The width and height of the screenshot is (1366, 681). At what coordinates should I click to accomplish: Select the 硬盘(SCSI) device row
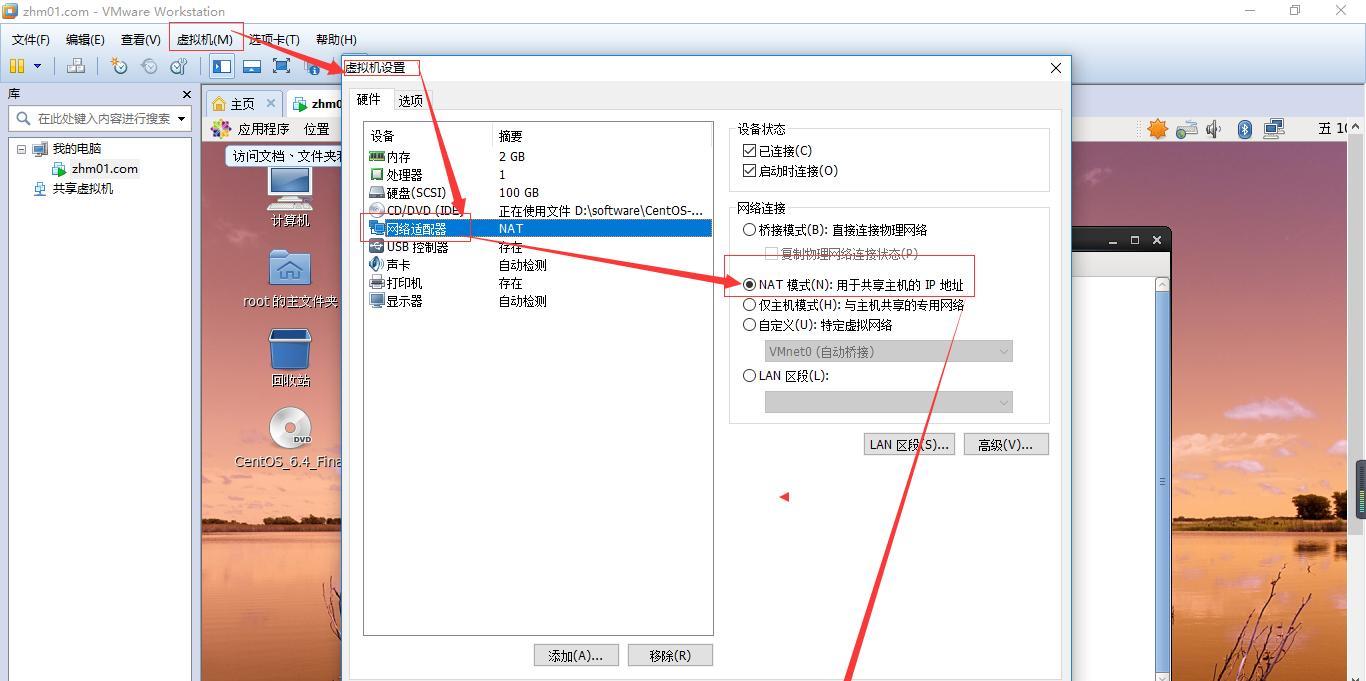pos(539,192)
